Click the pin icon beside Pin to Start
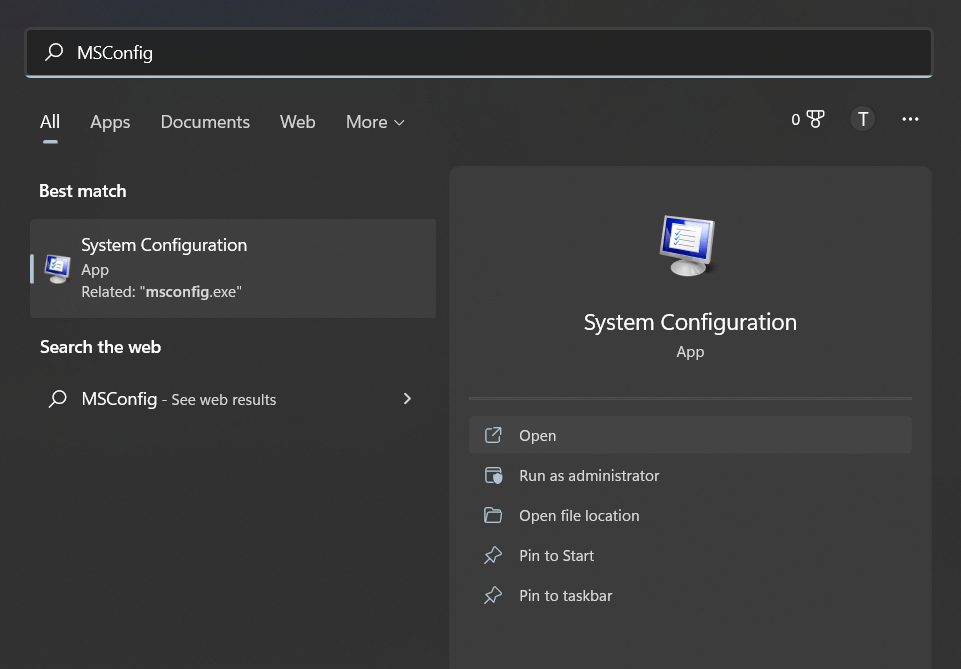Viewport: 961px width, 669px height. click(x=493, y=556)
